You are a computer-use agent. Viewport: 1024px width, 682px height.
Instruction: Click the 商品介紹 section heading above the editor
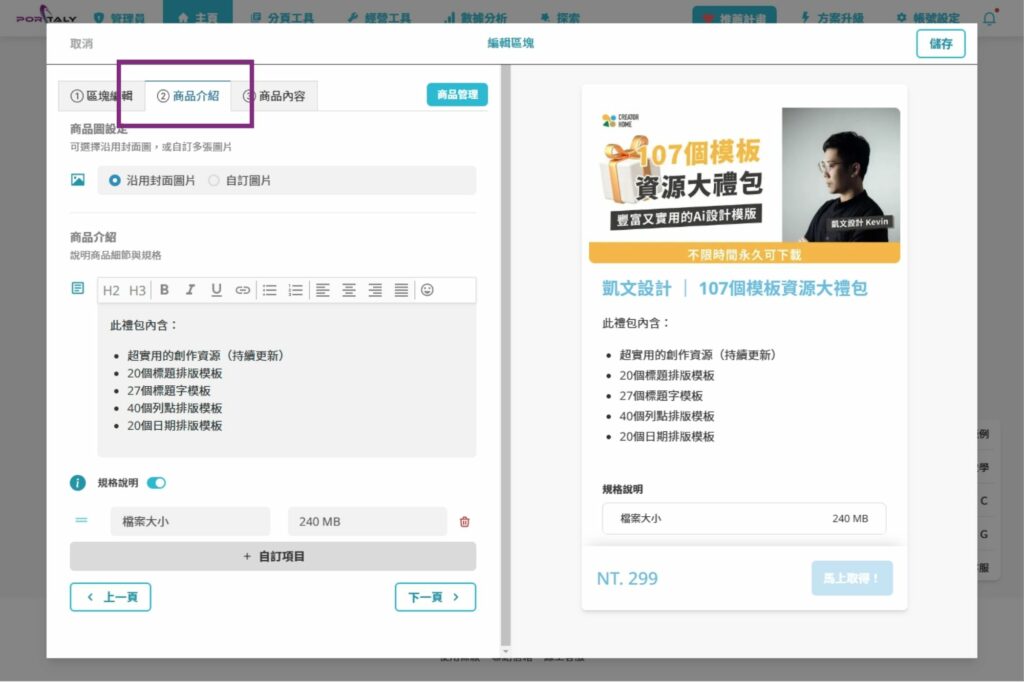point(93,237)
